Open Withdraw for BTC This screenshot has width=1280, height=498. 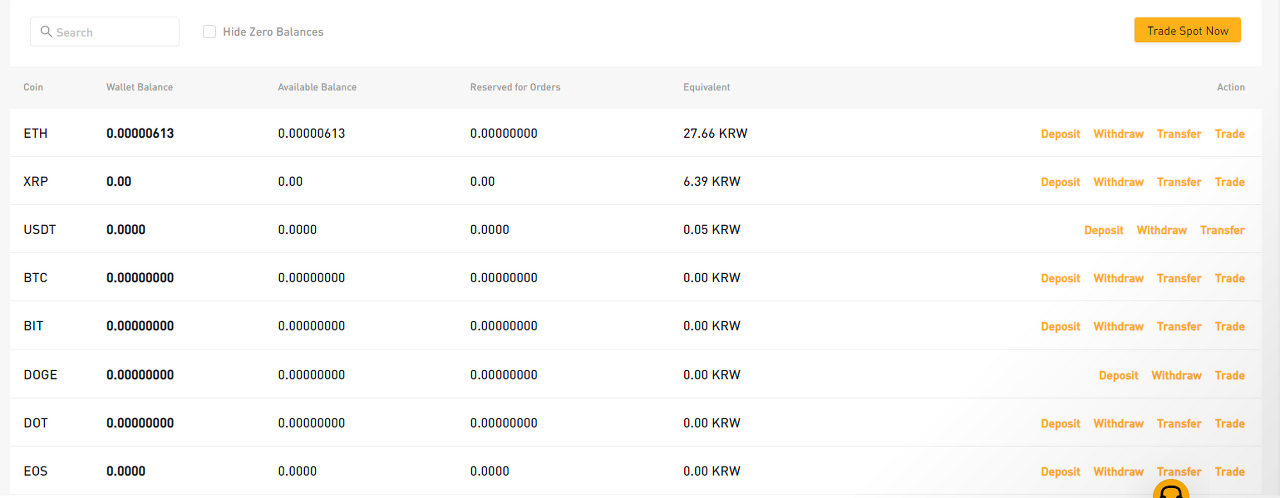[x=1118, y=278]
